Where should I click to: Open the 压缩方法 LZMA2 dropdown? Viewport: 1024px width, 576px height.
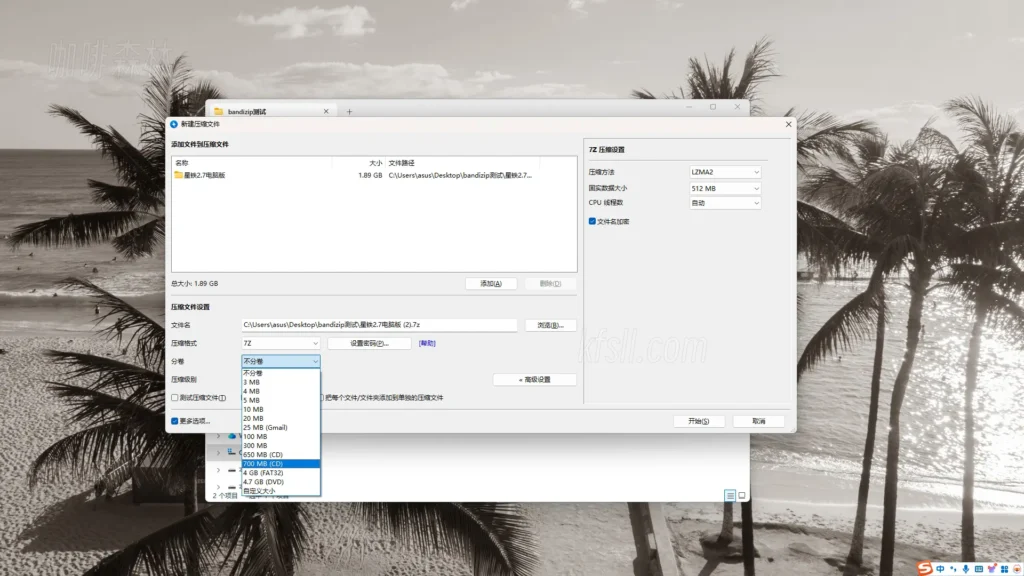(725, 172)
